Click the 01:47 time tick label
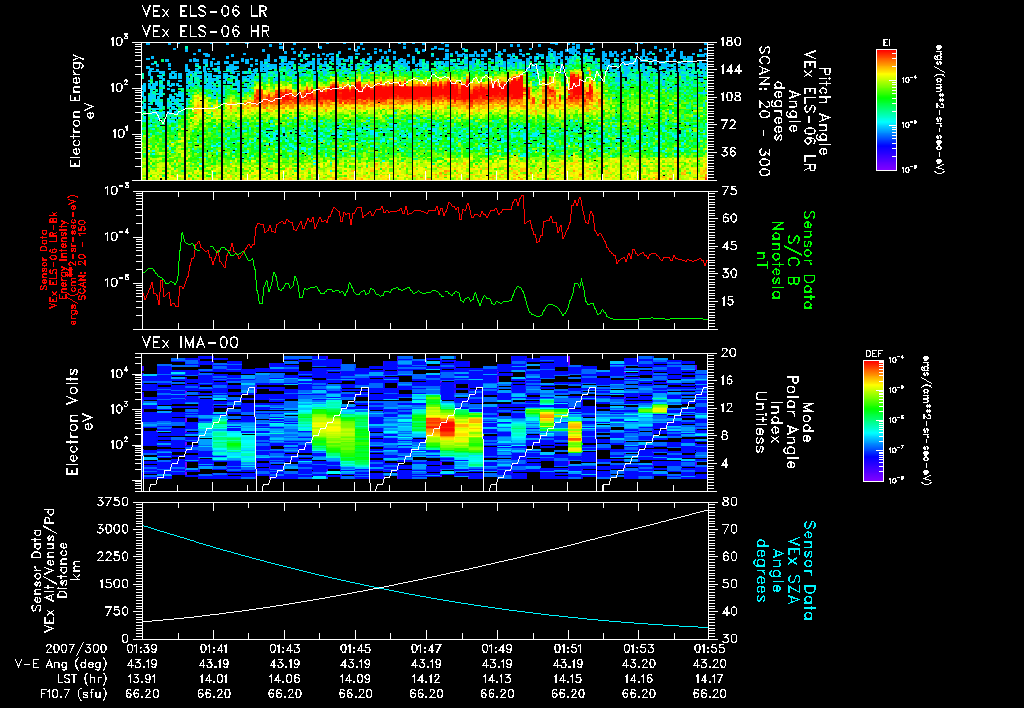 click(426, 649)
